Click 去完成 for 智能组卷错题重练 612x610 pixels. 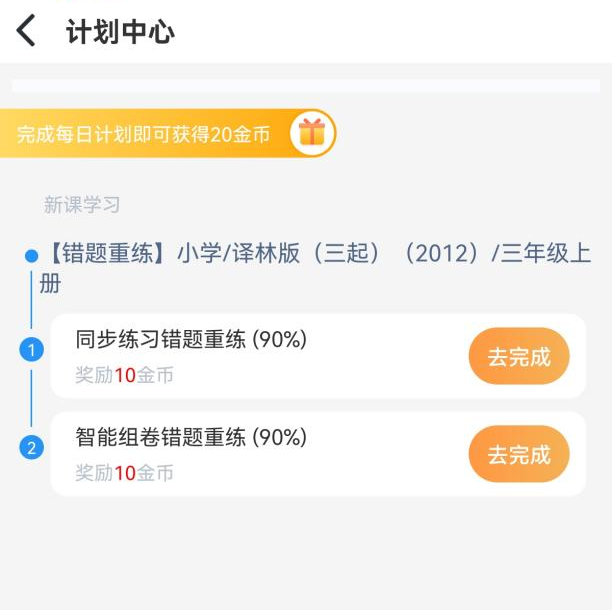pos(519,454)
